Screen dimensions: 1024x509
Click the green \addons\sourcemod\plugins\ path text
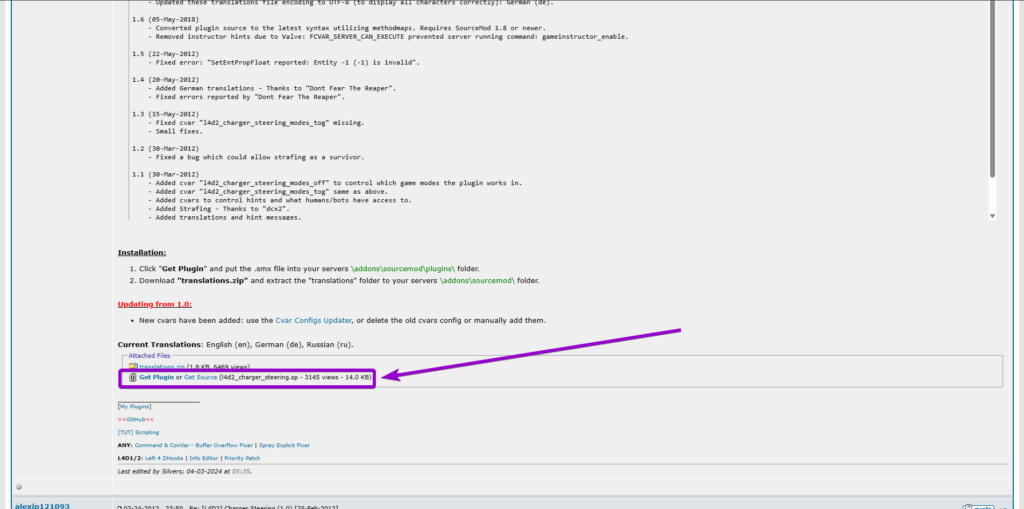(x=403, y=269)
